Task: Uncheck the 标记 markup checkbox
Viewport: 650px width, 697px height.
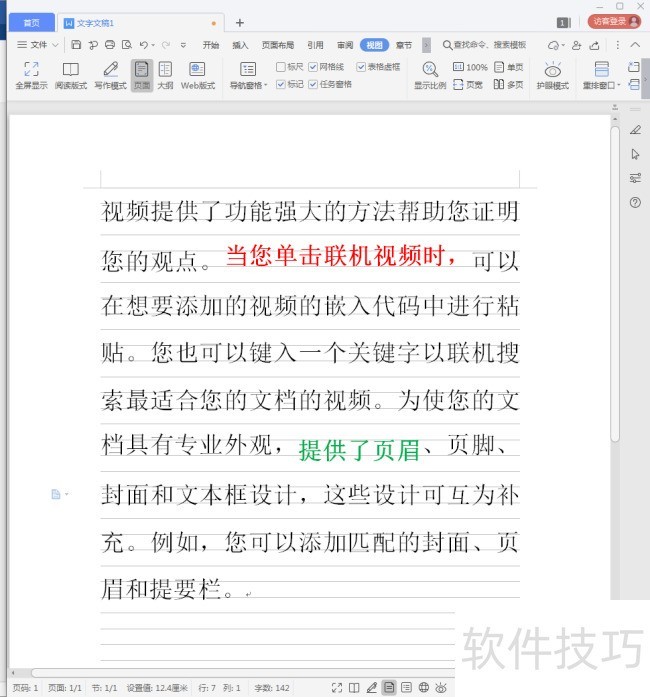Action: (281, 84)
